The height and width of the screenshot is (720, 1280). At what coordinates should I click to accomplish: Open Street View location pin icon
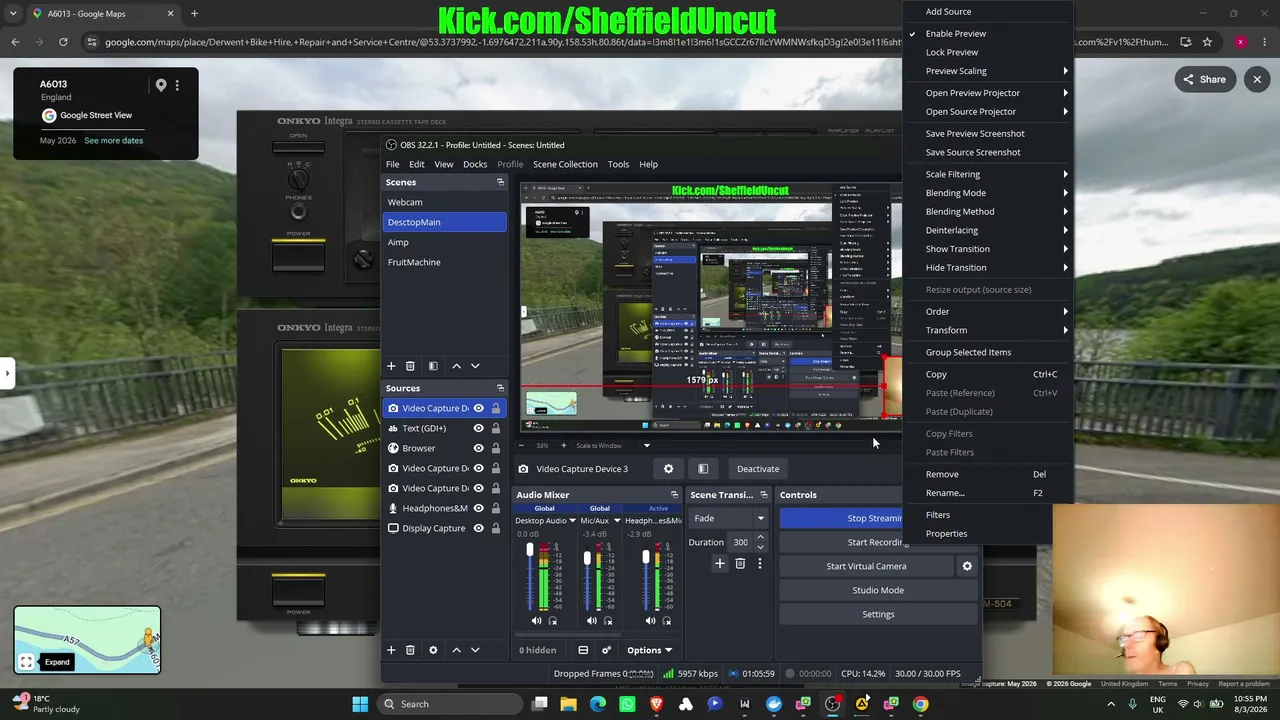tap(161, 85)
